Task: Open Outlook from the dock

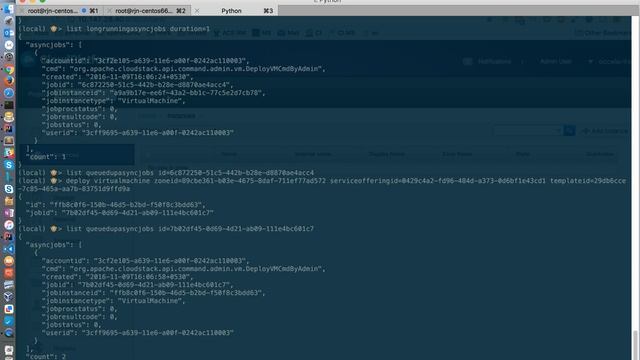Action: (x=9, y=33)
